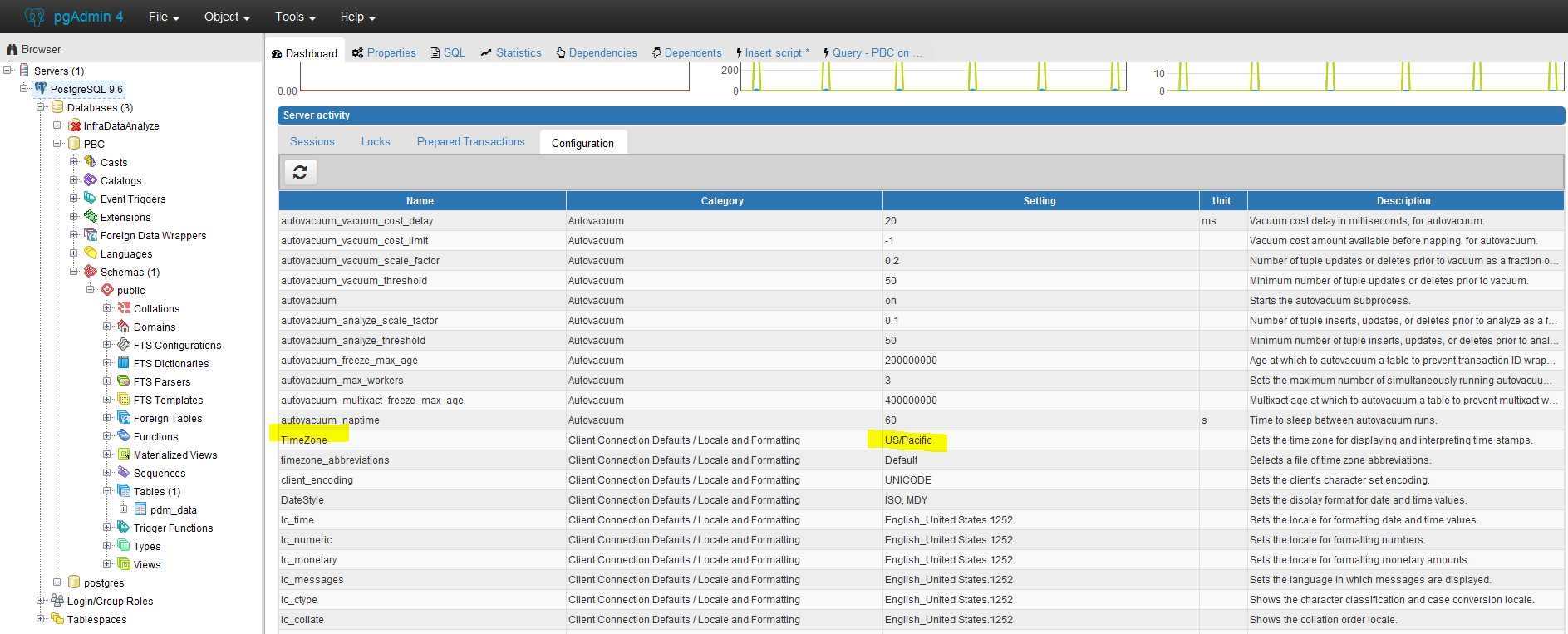The image size is (1568, 634).
Task: Click the refresh configuration button
Action: [300, 172]
